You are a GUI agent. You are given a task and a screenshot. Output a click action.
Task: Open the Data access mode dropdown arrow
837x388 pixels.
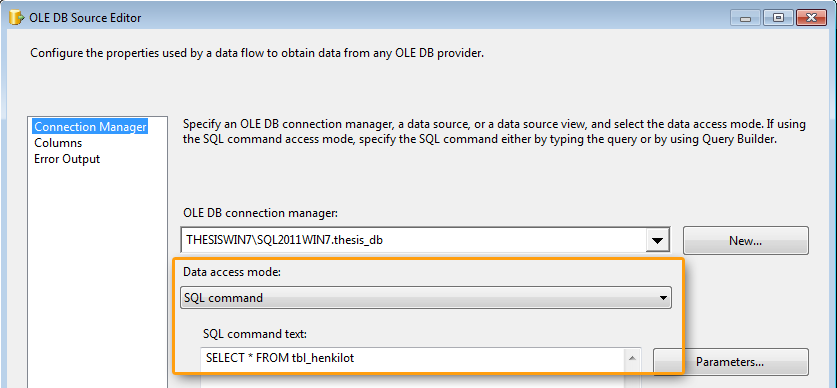coord(663,298)
